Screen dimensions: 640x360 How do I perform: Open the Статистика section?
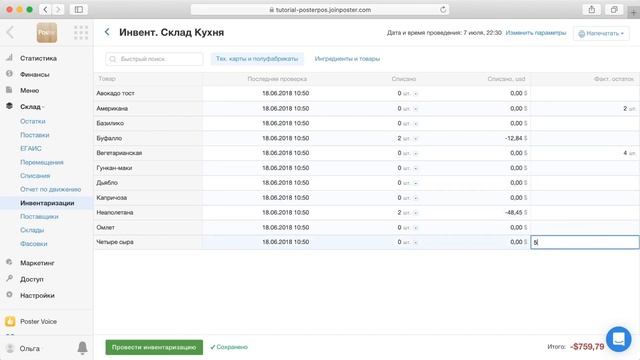coord(38,58)
